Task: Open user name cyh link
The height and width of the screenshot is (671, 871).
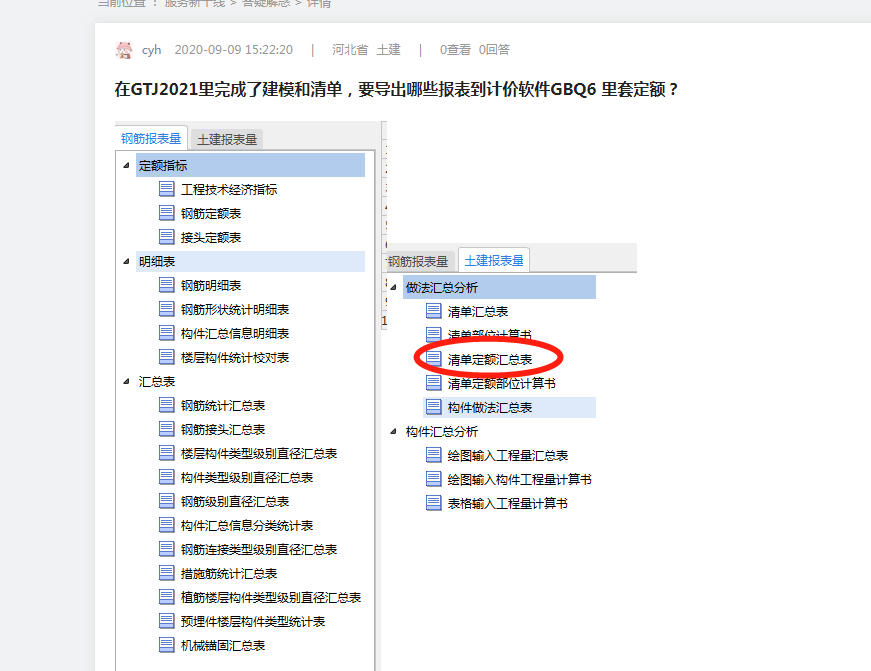Action: click(x=151, y=50)
